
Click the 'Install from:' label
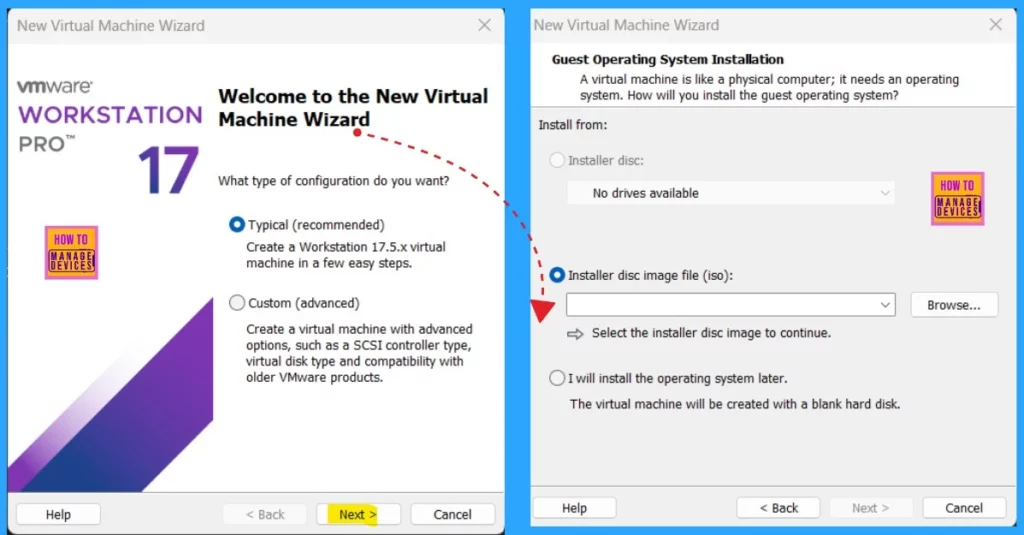573,125
